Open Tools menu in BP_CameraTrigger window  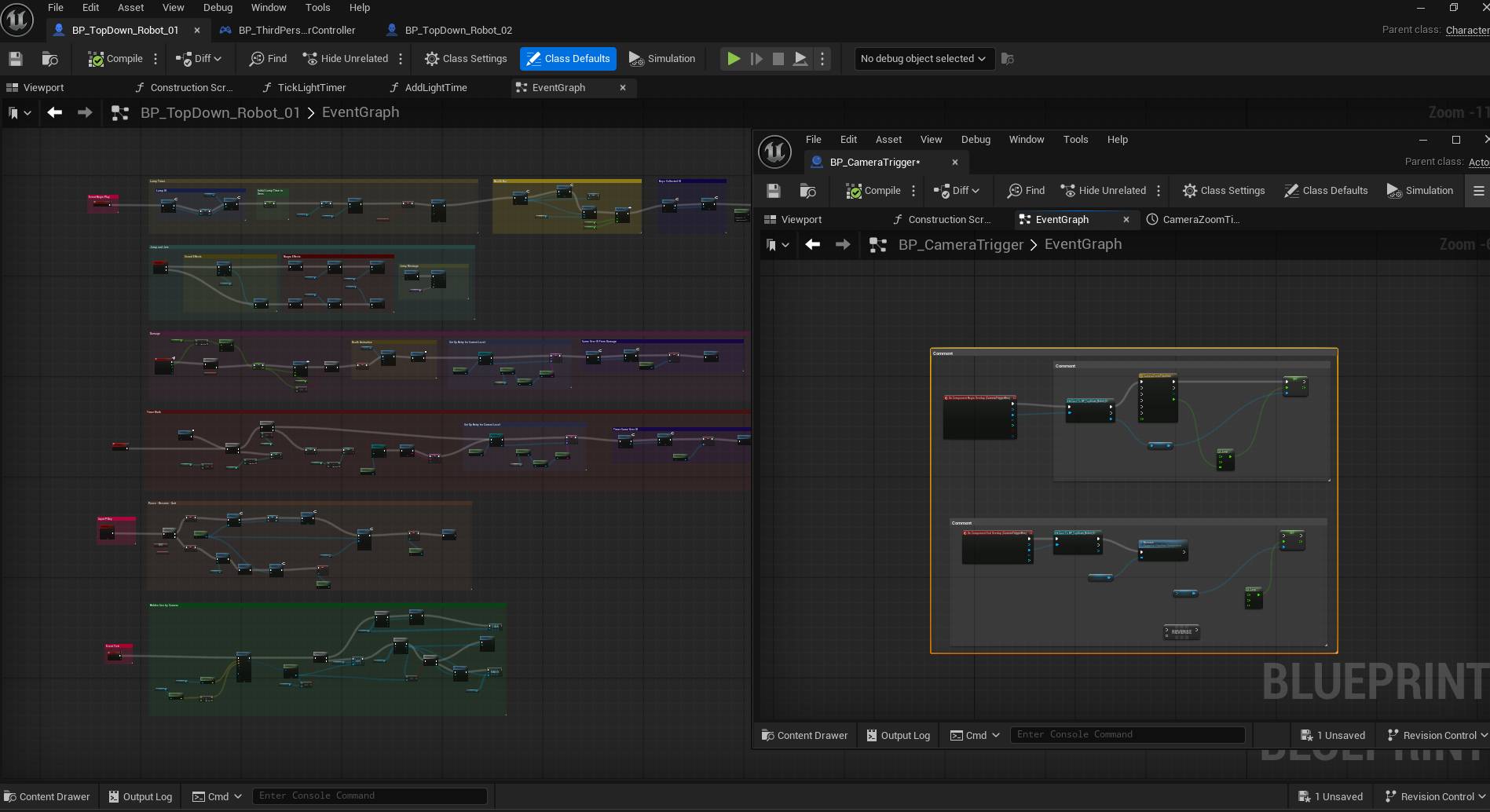1075,139
